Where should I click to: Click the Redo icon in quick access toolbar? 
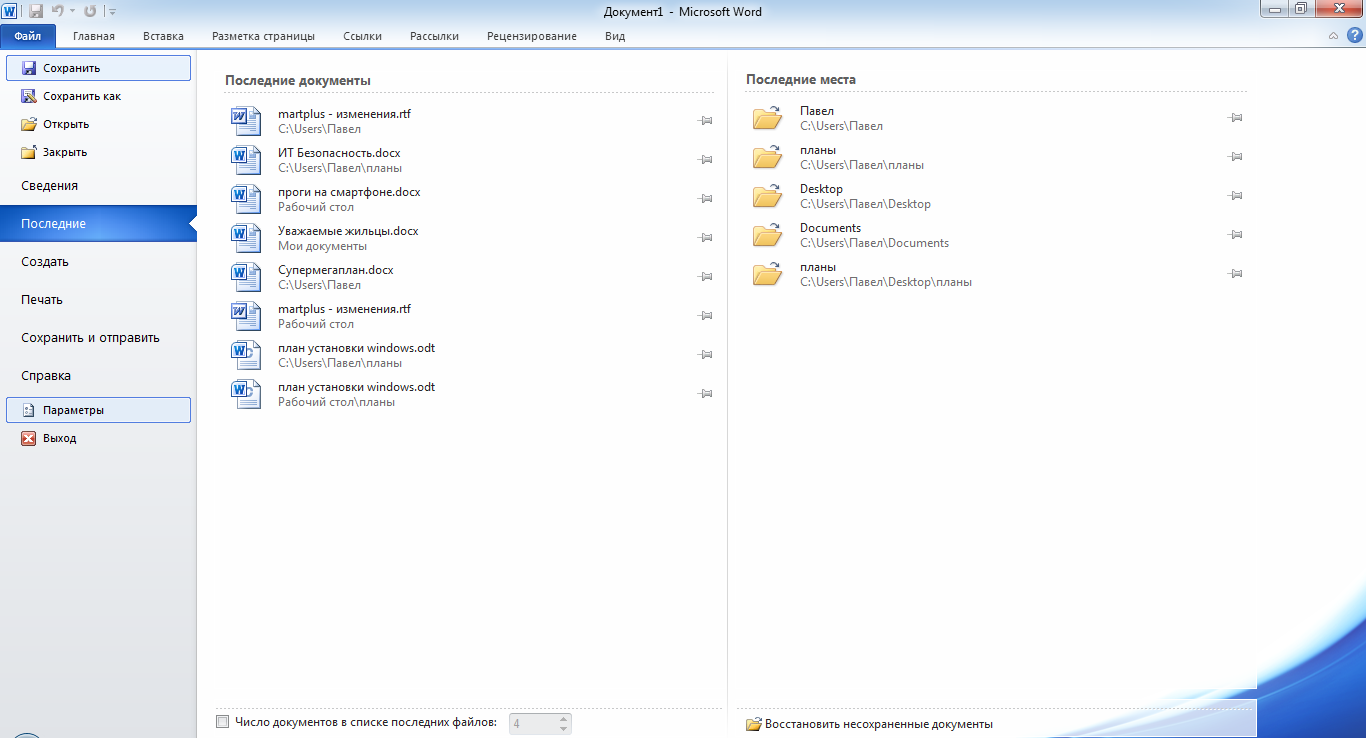pyautogui.click(x=90, y=11)
